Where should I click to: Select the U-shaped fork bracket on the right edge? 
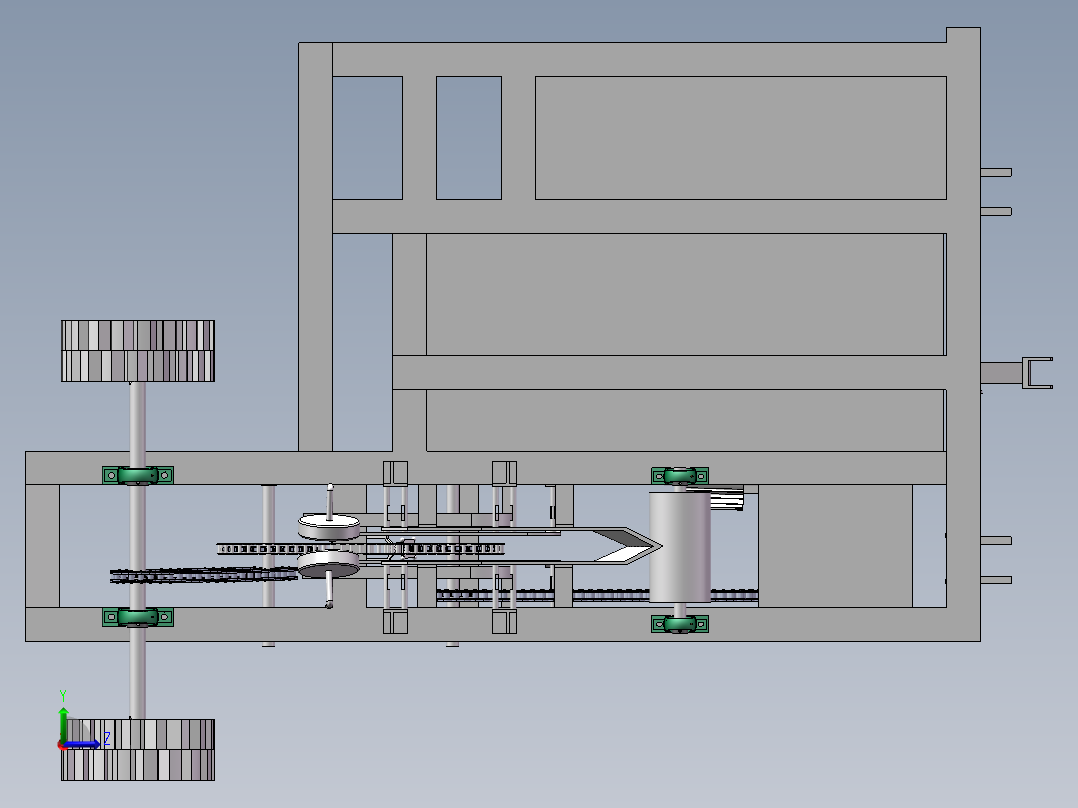tap(1037, 373)
